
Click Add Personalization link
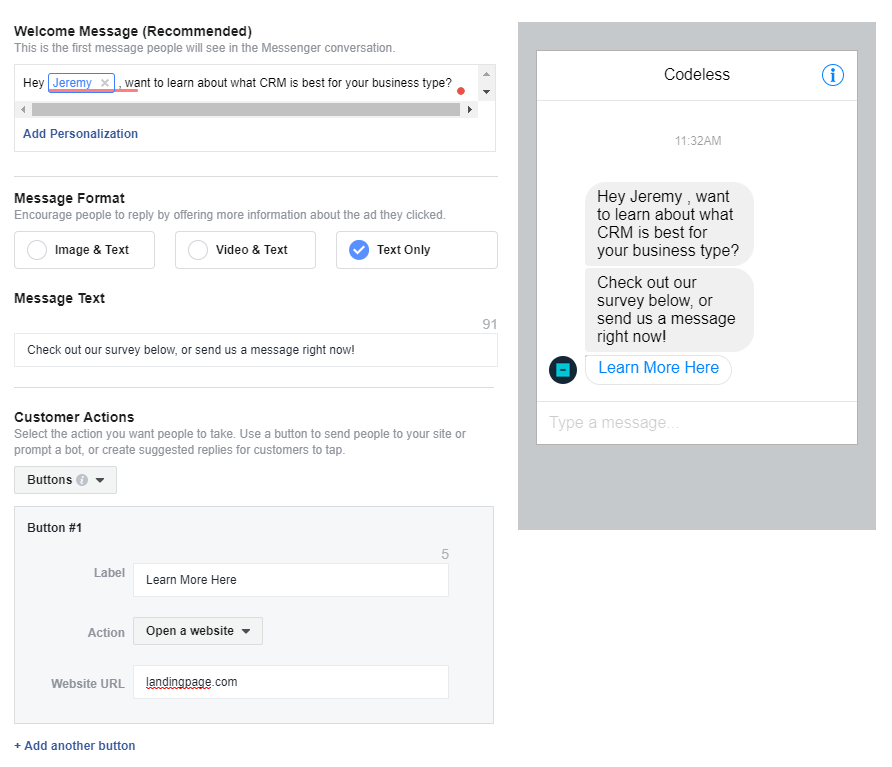(x=80, y=134)
